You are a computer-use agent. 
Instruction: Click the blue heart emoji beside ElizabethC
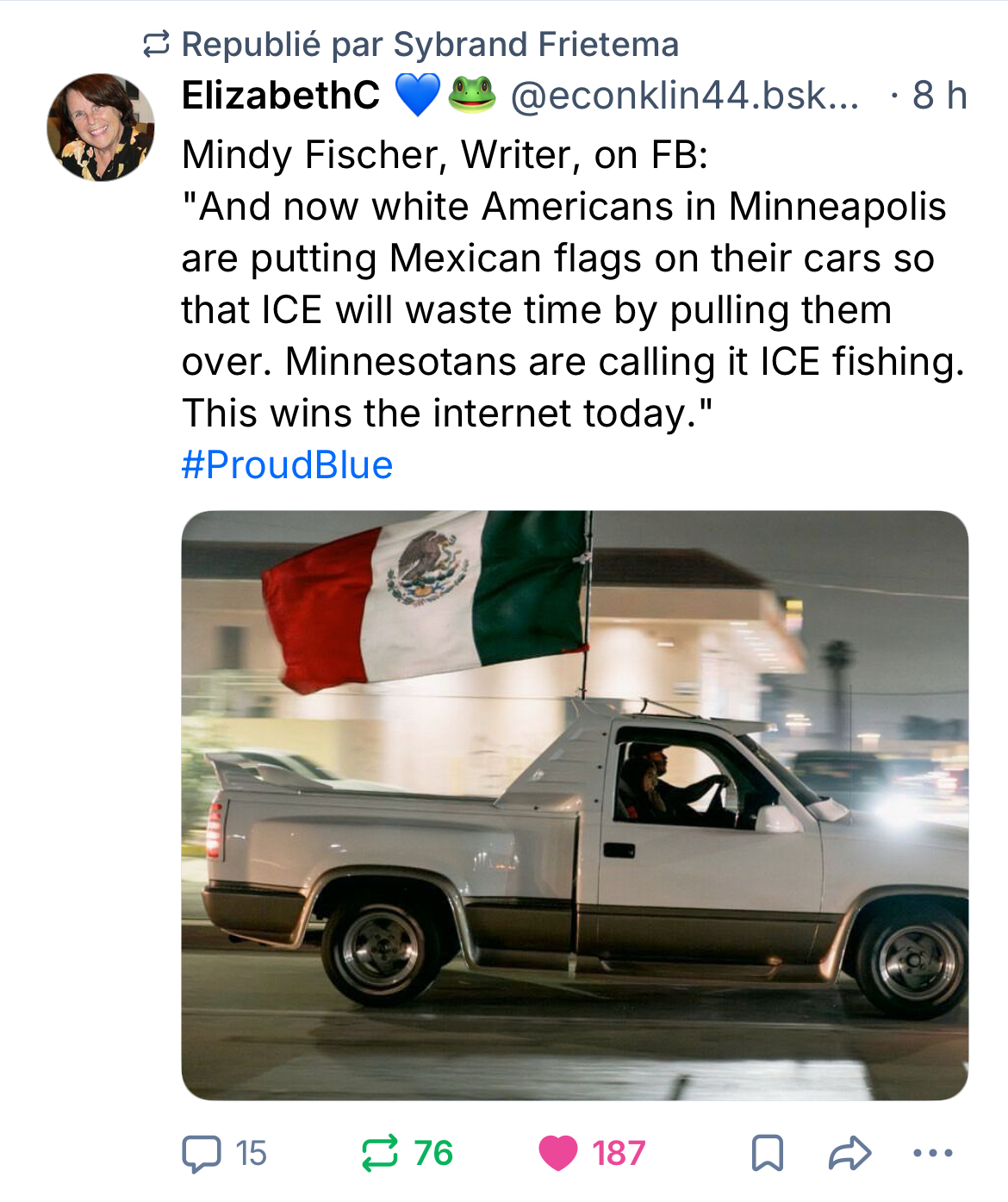pos(417,95)
